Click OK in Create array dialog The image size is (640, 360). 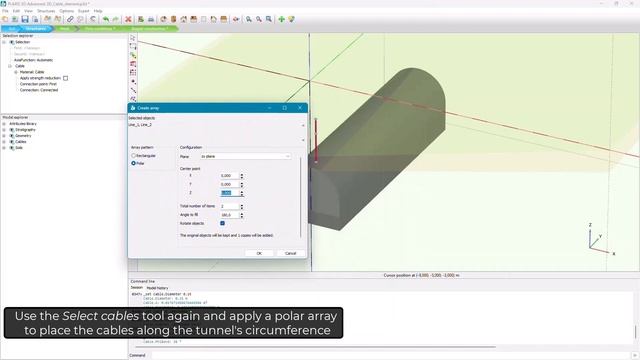259,253
